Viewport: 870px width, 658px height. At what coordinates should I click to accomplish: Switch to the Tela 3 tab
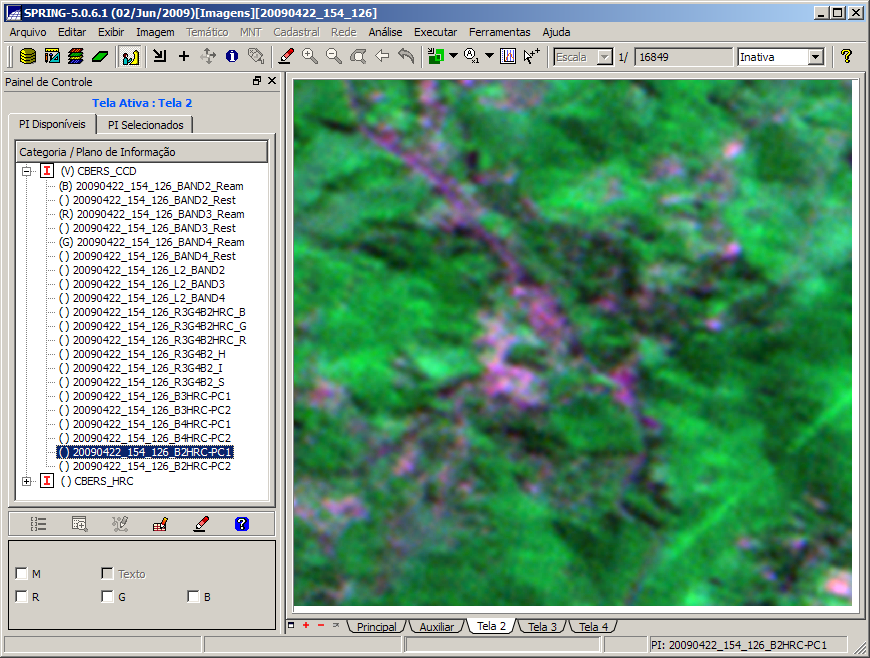(x=542, y=627)
